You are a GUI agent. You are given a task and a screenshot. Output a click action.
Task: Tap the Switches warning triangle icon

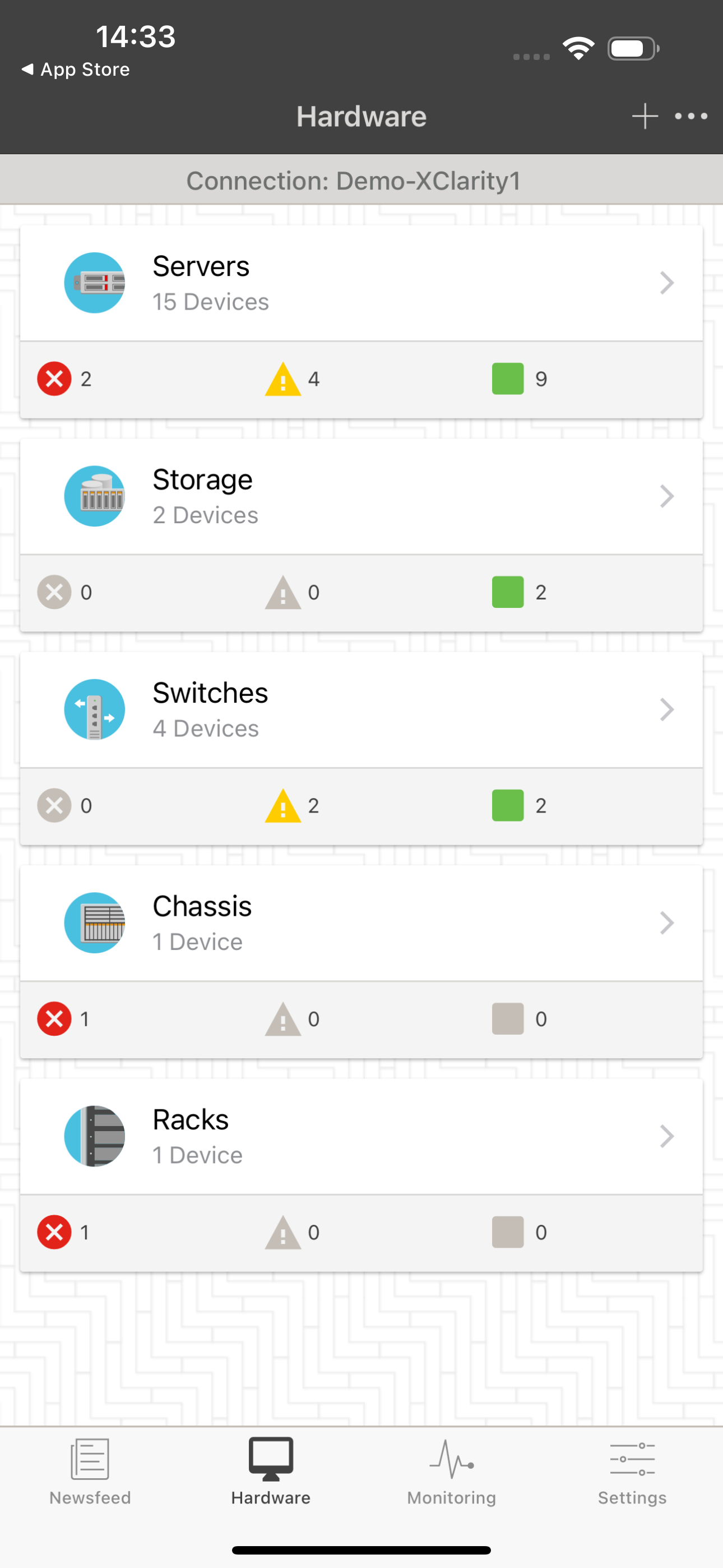(x=282, y=805)
